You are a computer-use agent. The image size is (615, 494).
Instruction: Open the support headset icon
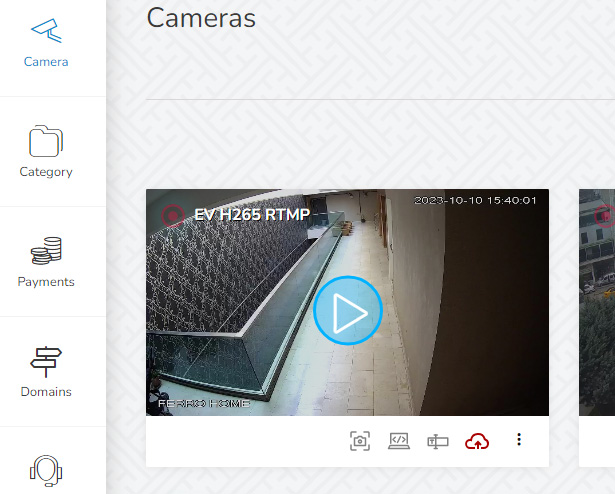(46, 470)
